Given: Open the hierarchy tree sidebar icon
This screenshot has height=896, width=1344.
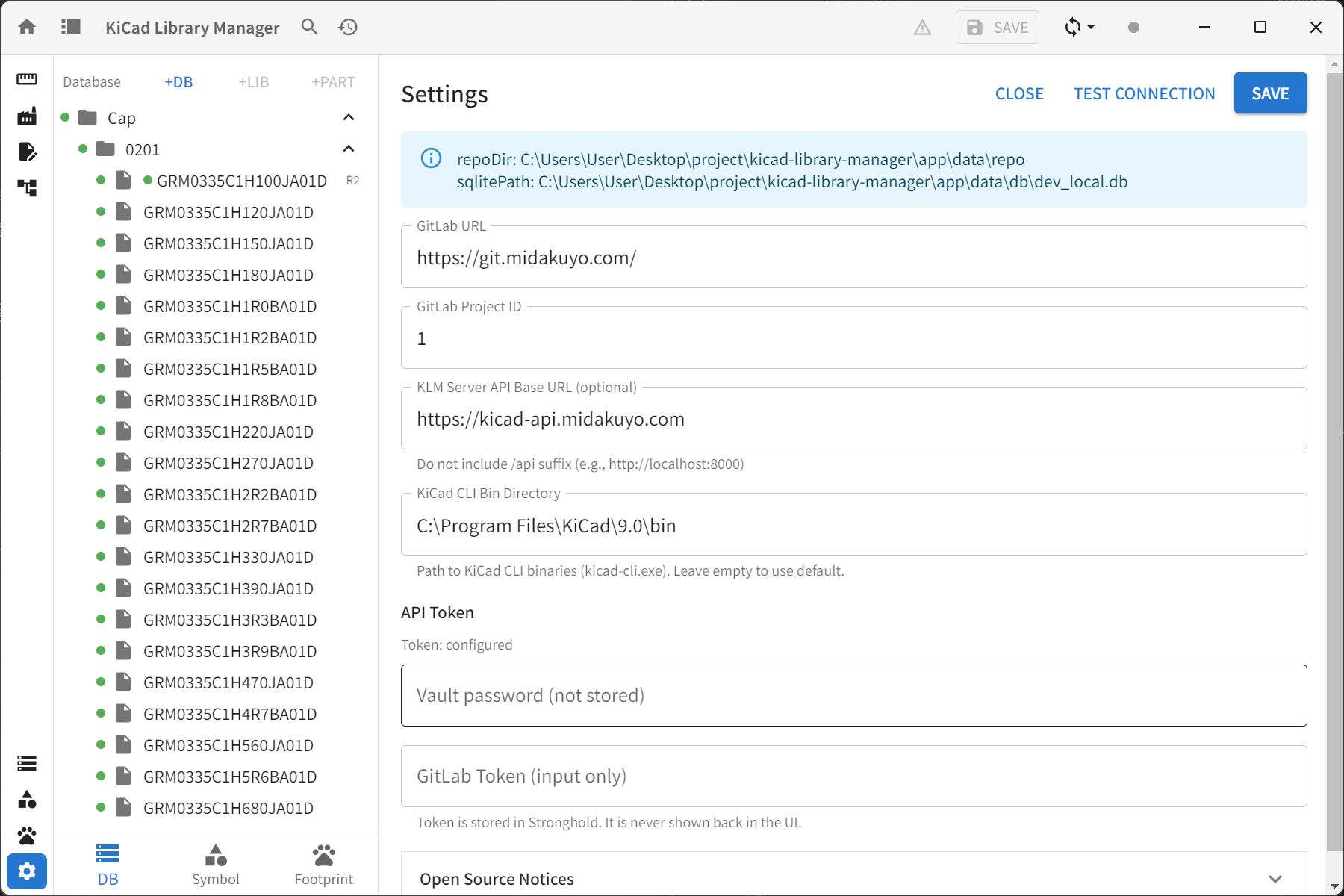Looking at the screenshot, I should coord(27,187).
